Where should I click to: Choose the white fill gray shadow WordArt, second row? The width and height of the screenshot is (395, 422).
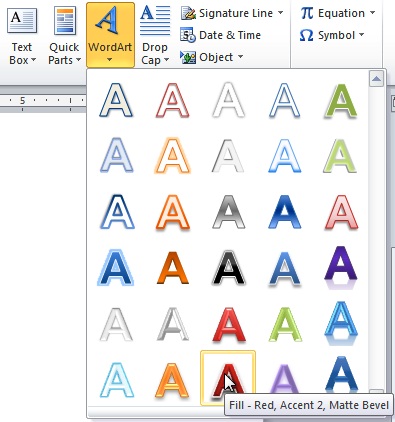(x=228, y=156)
